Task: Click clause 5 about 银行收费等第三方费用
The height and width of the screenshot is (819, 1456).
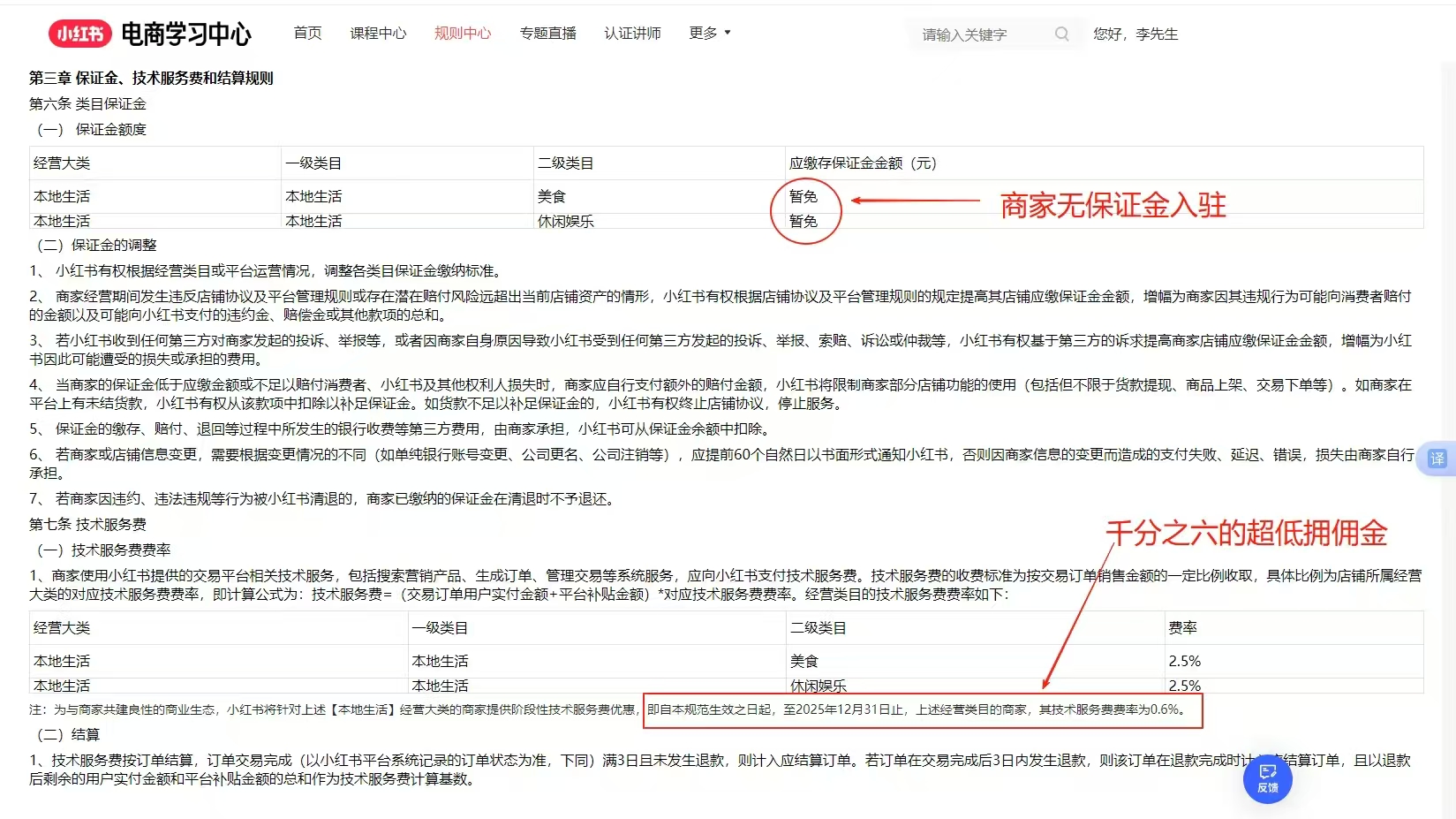Action: 402,428
